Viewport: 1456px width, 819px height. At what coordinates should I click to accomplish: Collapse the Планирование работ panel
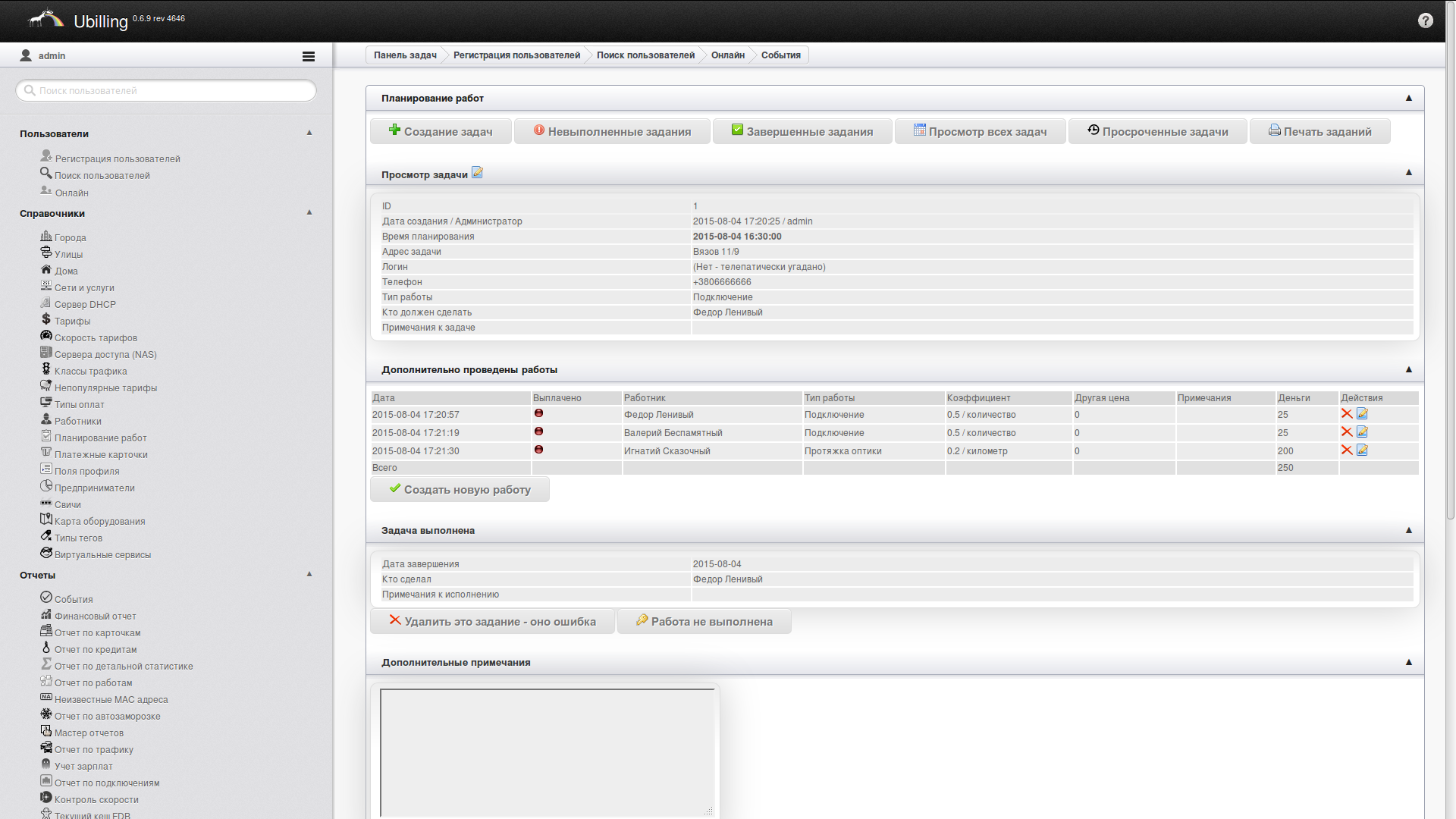point(1408,98)
